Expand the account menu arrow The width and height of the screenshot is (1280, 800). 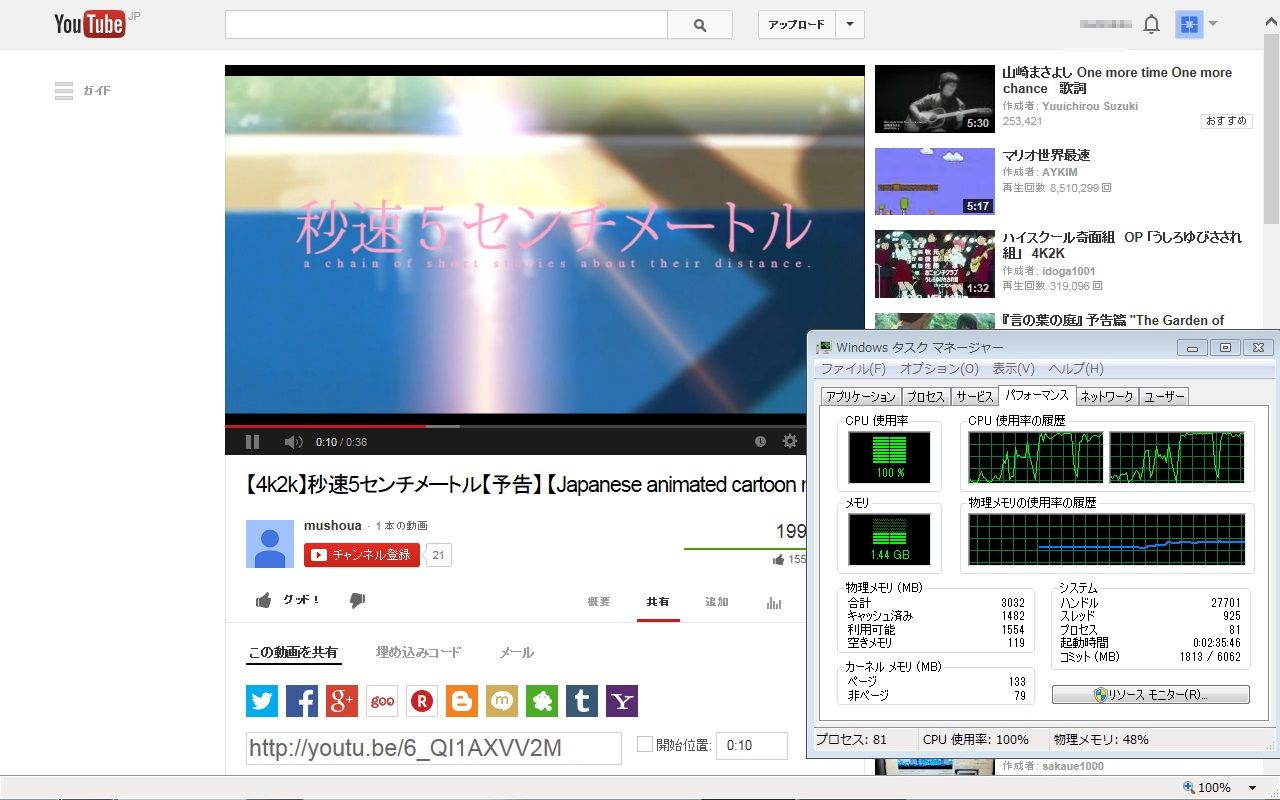click(x=1213, y=24)
